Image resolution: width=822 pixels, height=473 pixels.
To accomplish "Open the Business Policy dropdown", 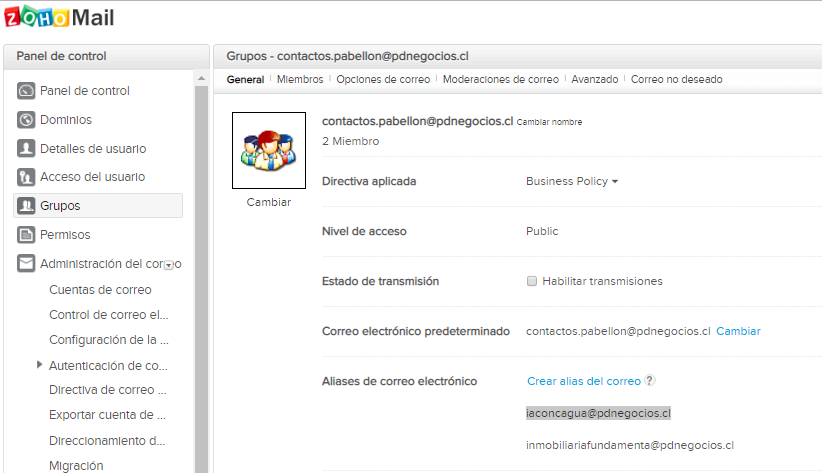I will click(572, 182).
